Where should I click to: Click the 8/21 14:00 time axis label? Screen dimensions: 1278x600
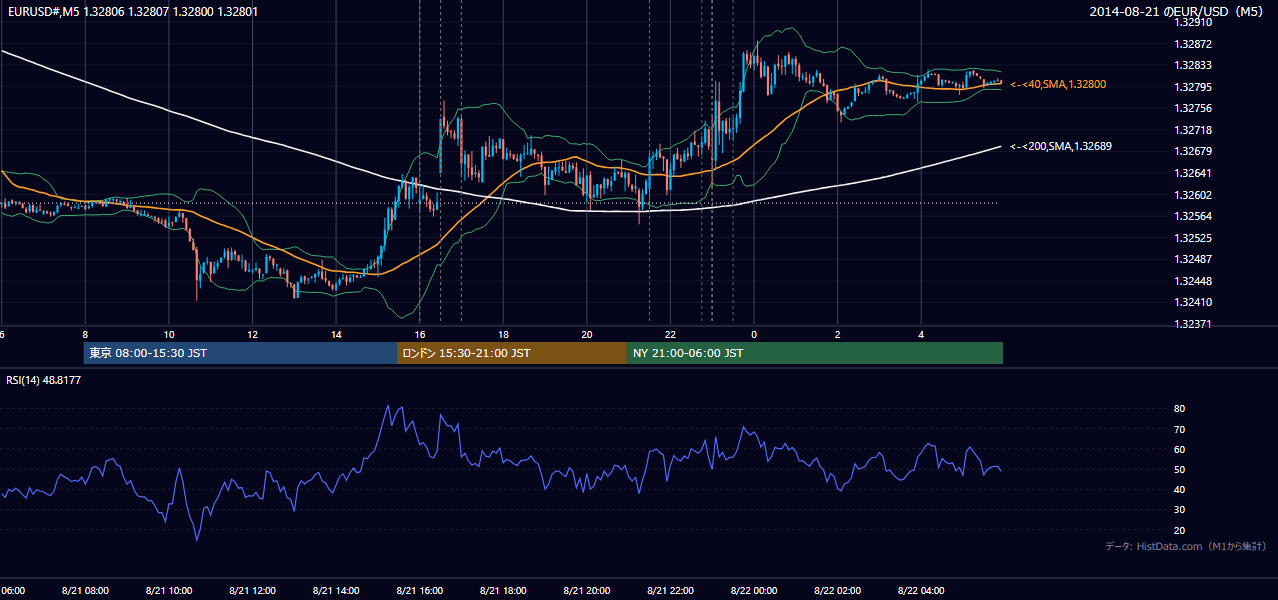tap(336, 590)
